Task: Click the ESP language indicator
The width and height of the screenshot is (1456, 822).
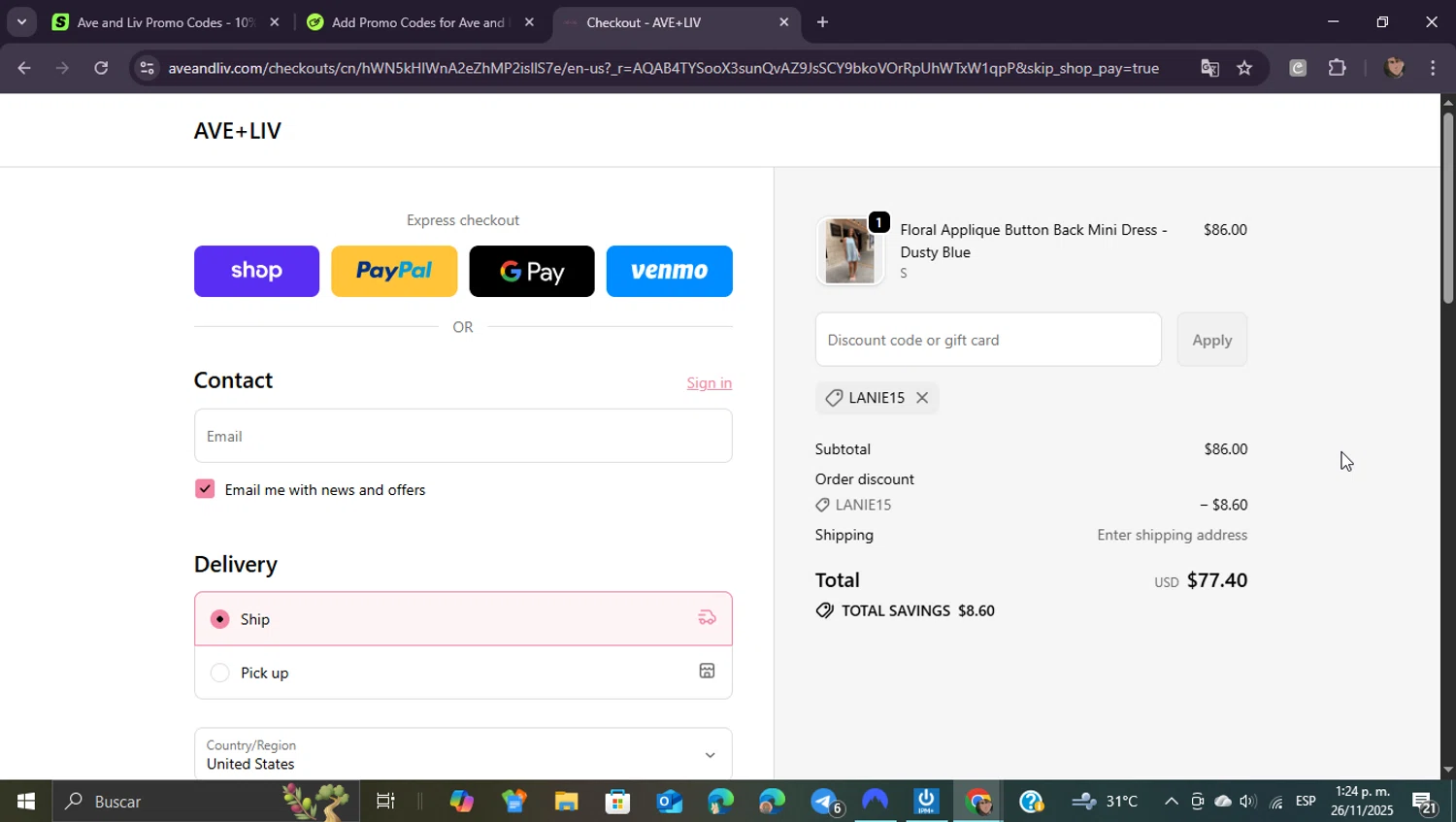Action: [x=1306, y=802]
